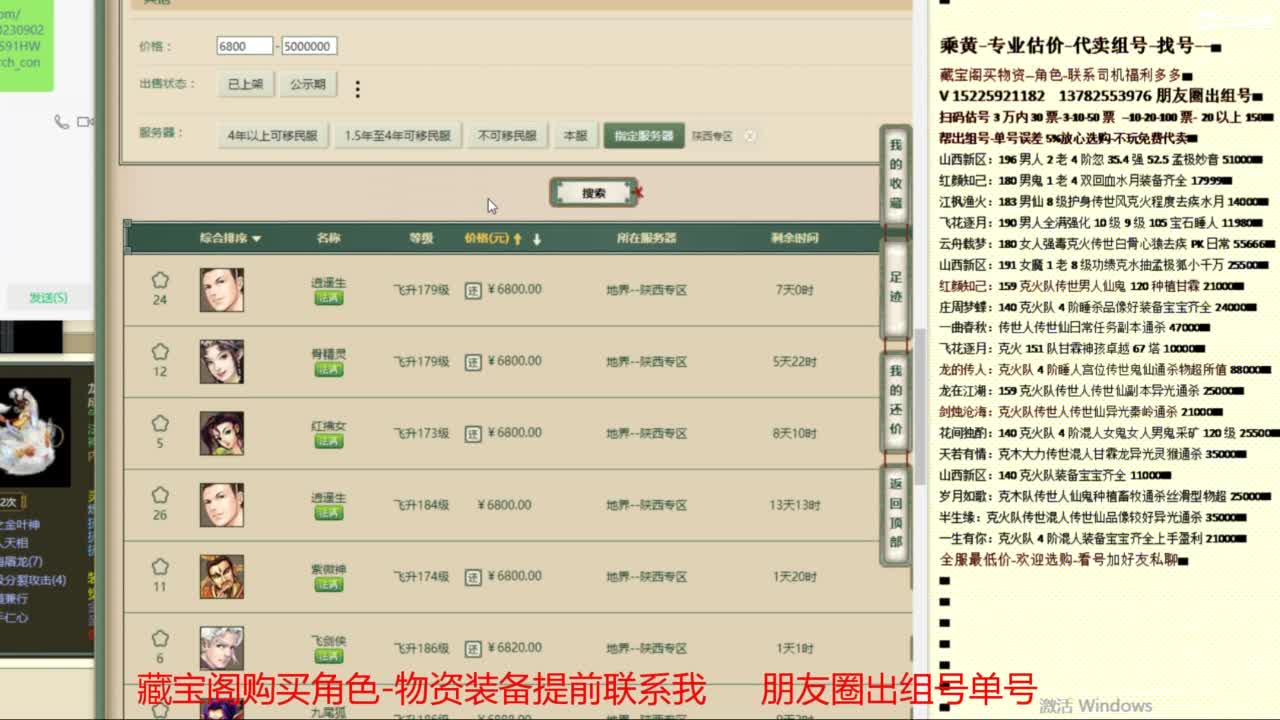Click bargain 还 icon beside ¥6820.00

point(473,648)
